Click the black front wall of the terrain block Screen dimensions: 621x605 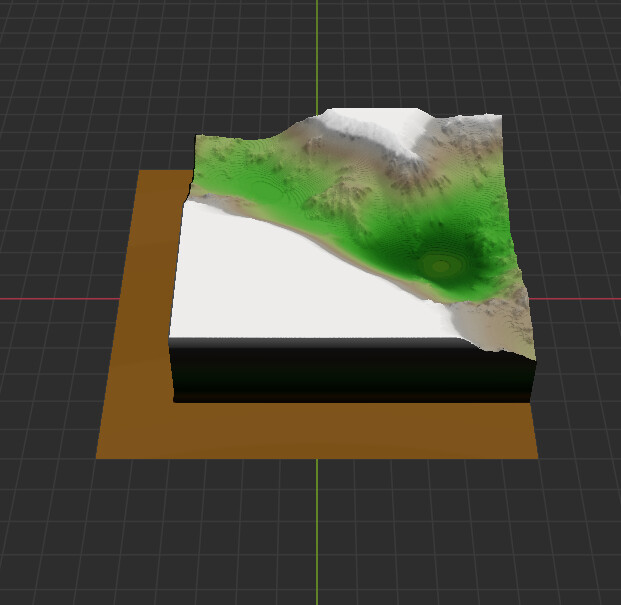[x=350, y=372]
